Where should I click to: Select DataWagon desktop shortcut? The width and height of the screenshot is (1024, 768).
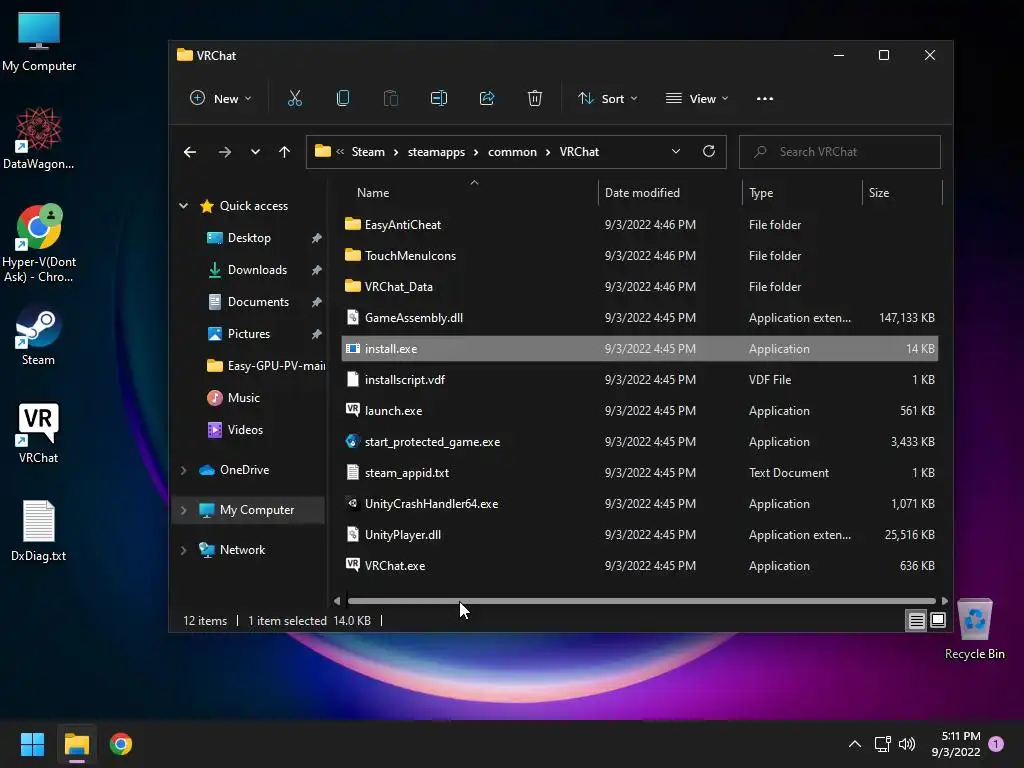coord(39,138)
